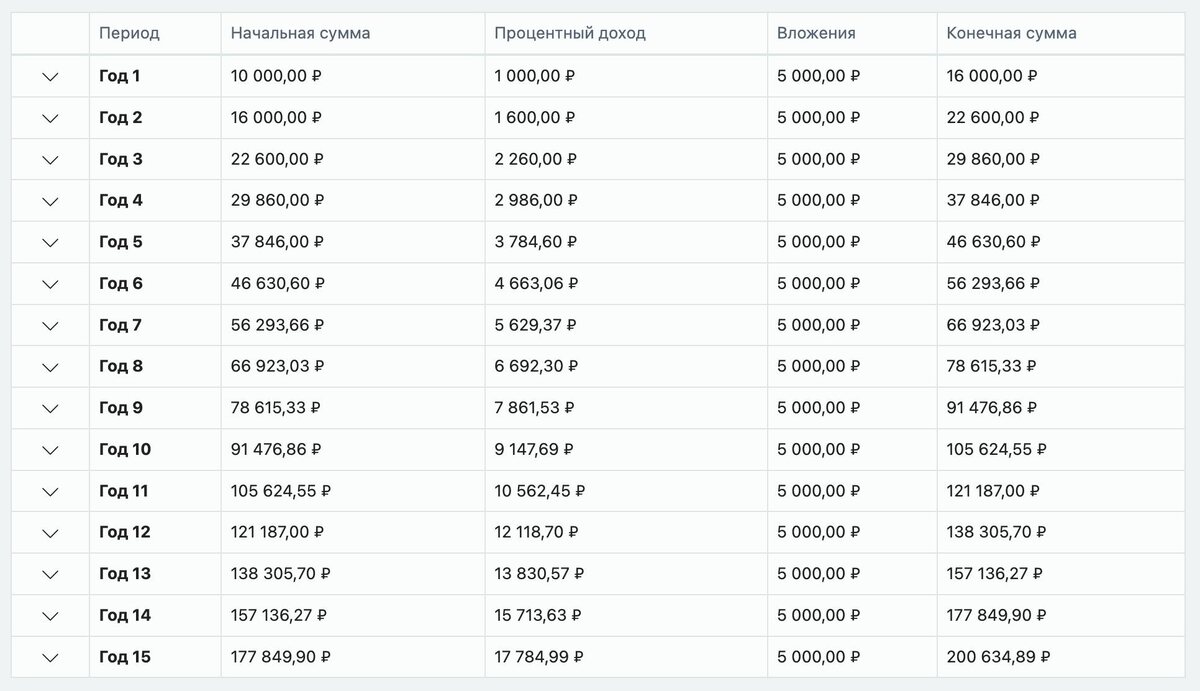Show details for Год 11

click(x=50, y=491)
